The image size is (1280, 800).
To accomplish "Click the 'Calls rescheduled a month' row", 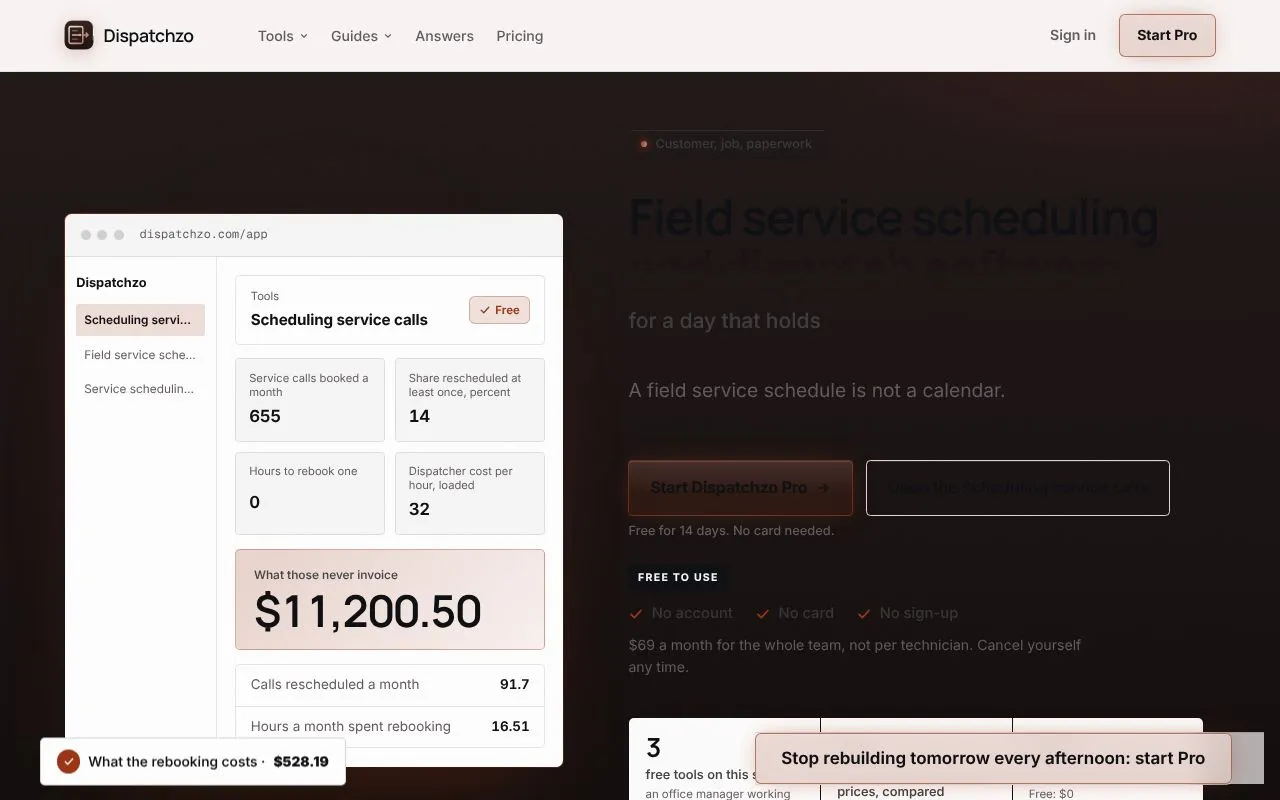I will click(x=390, y=685).
